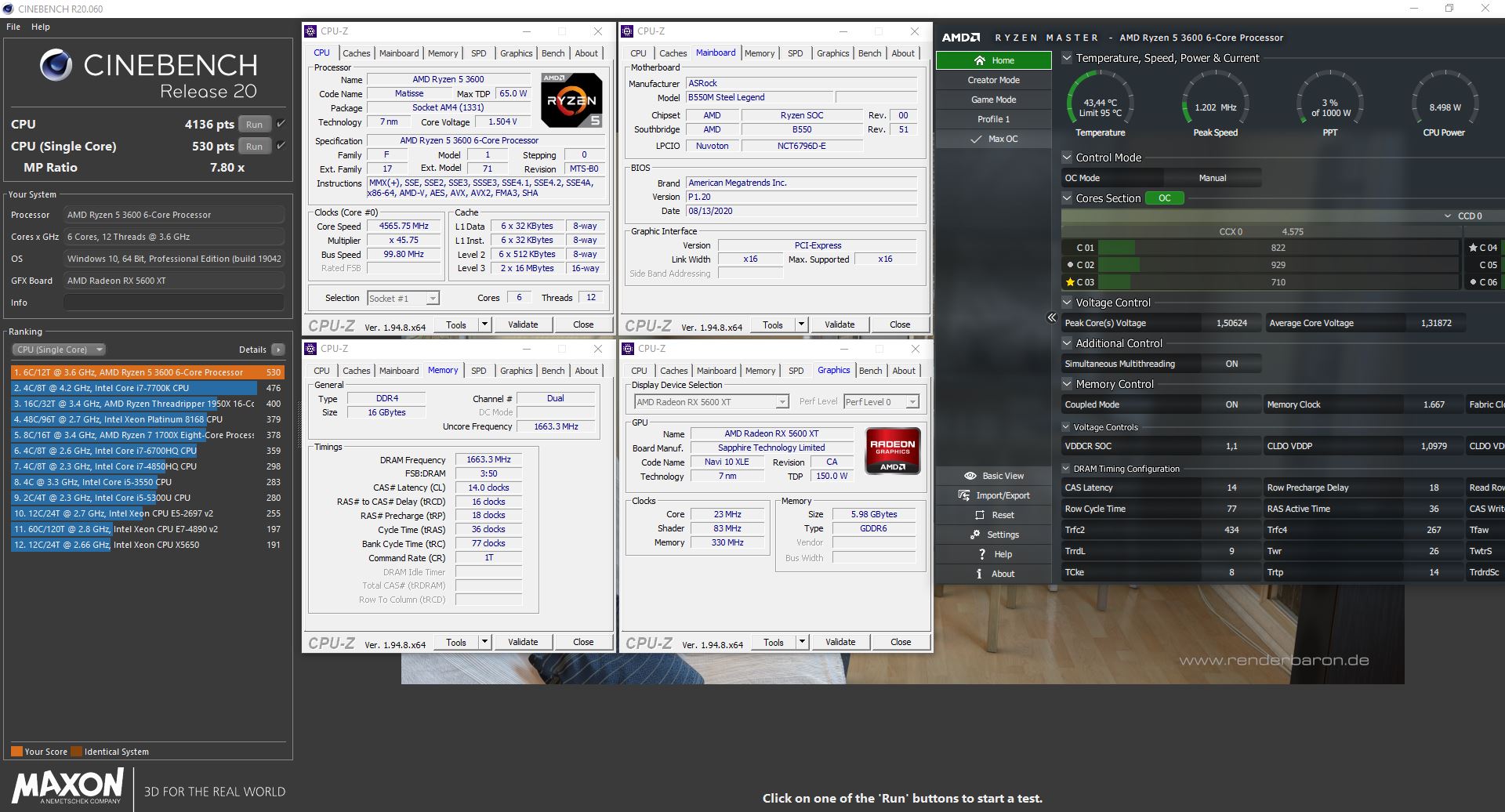Click the star marker on core C 03
The image size is (1505, 812).
[1070, 282]
